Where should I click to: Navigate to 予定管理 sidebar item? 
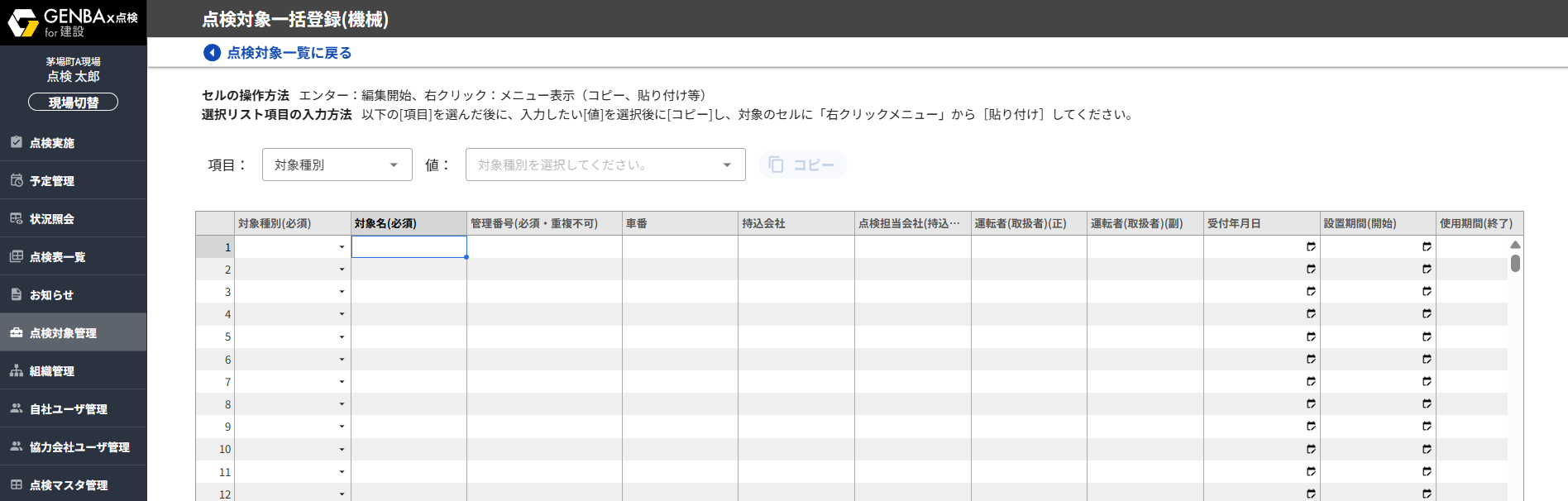[52, 181]
